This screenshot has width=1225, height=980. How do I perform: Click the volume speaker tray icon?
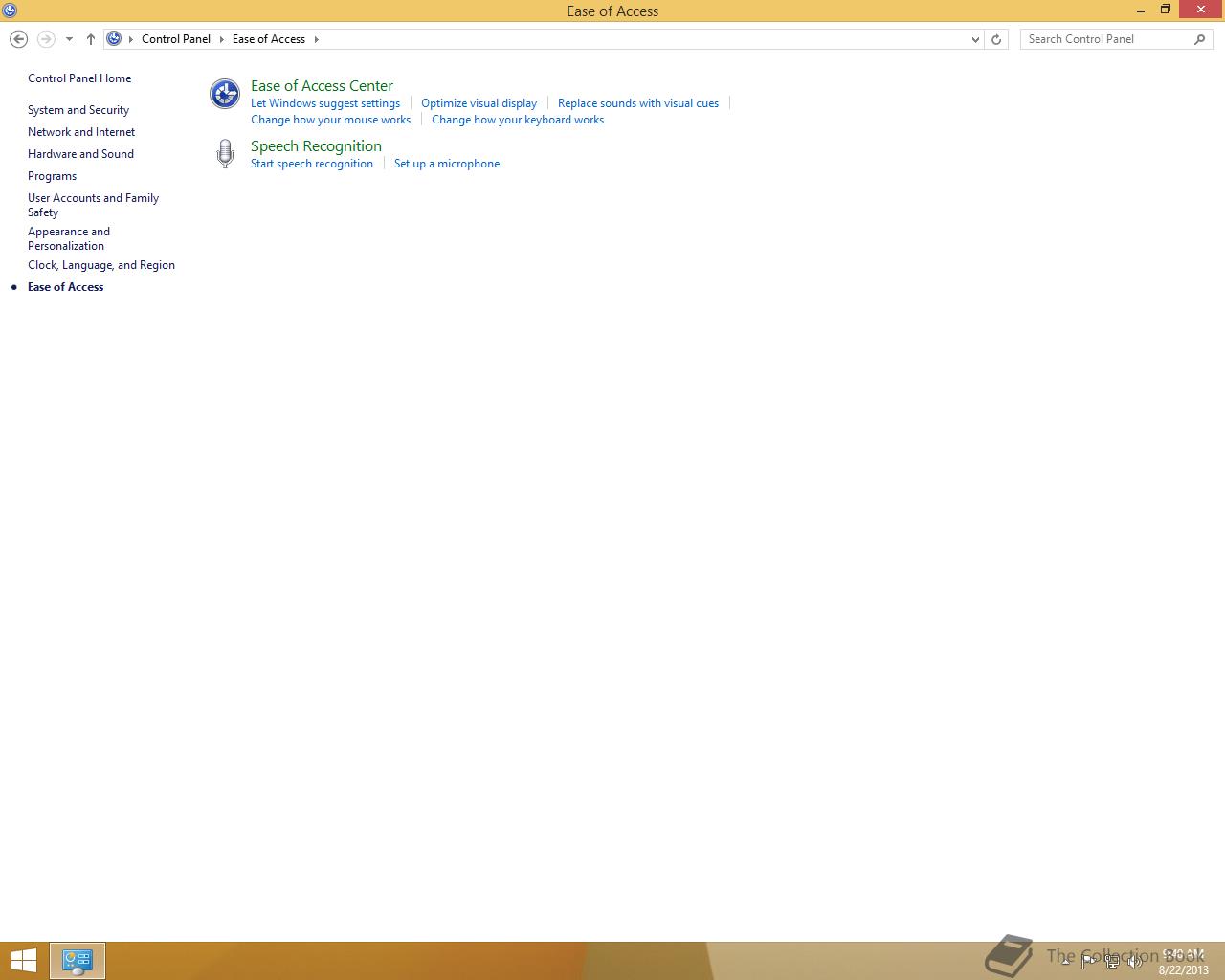[1134, 962]
